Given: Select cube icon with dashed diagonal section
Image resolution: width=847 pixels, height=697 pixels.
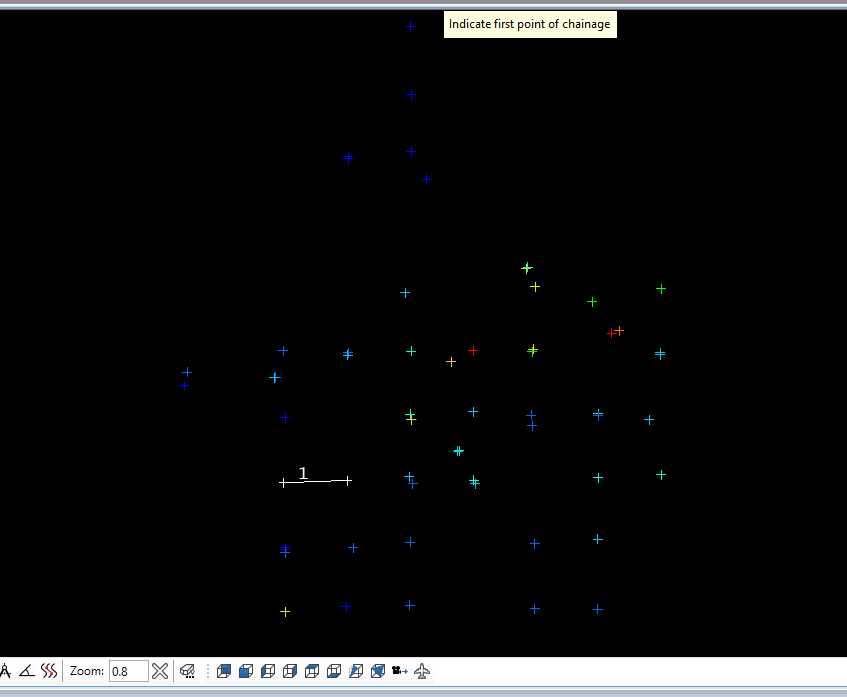Looking at the screenshot, I should pyautogui.click(x=356, y=671).
